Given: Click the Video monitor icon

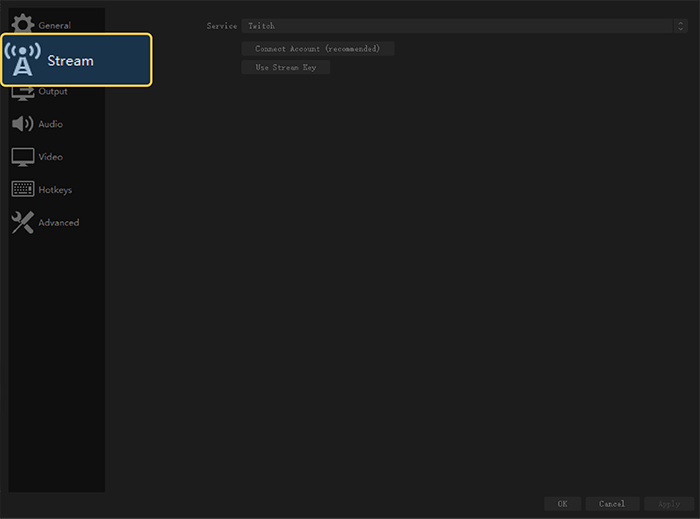Looking at the screenshot, I should [22, 157].
